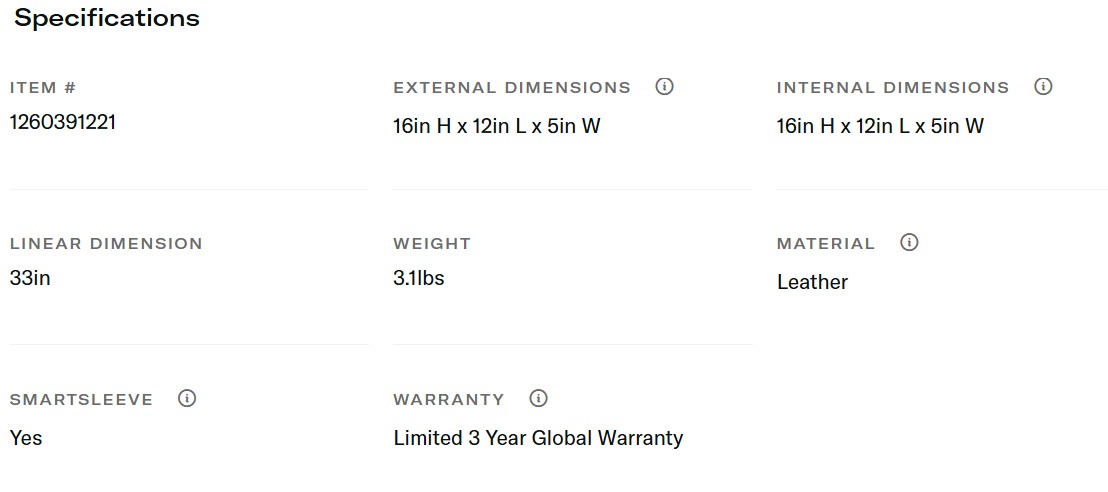Click the Internal Dimensions label
1108x492 pixels.
893,88
